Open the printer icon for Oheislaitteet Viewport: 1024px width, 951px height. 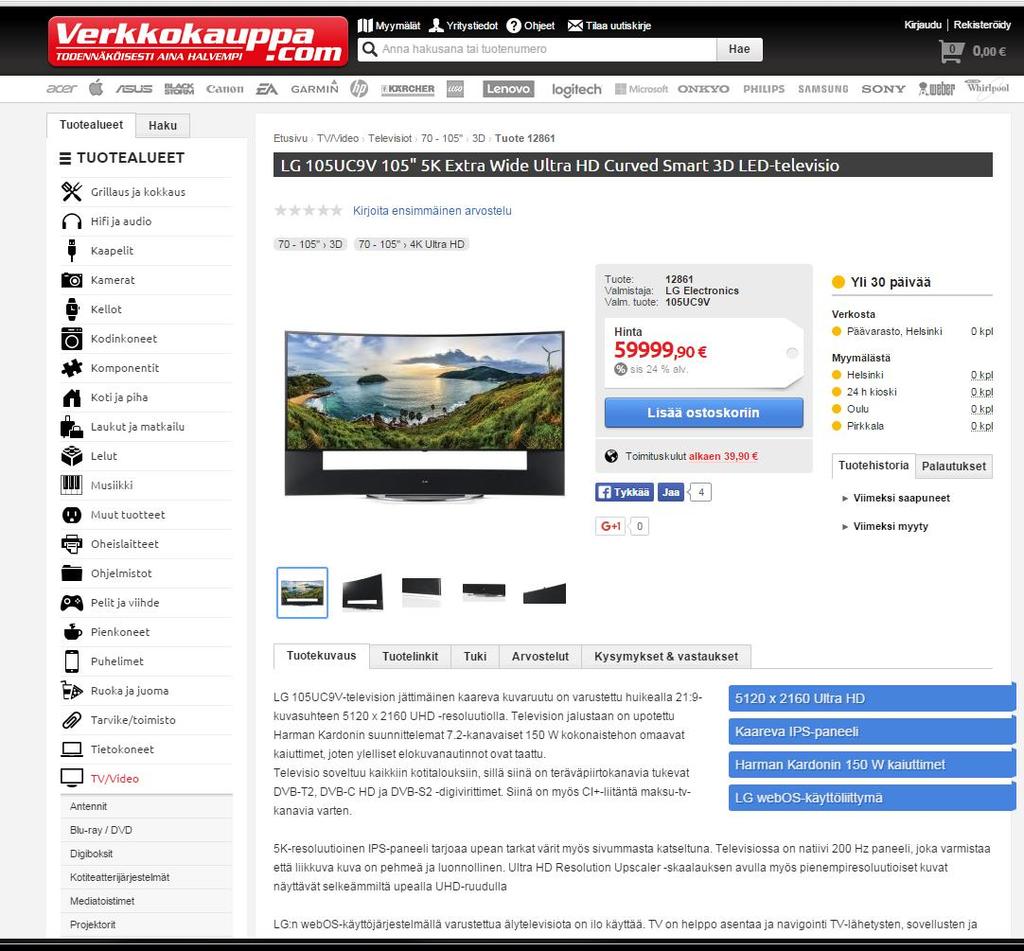click(72, 543)
